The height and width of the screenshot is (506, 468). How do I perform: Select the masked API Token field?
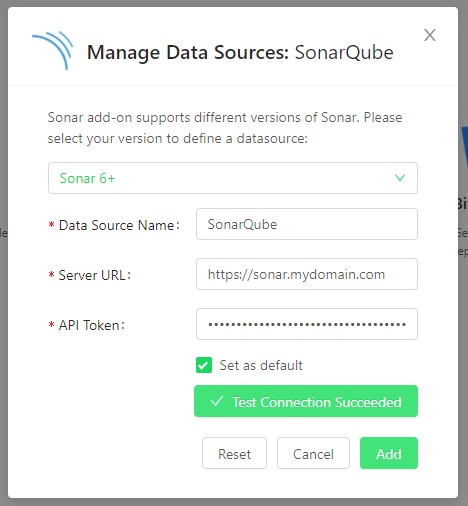click(307, 324)
